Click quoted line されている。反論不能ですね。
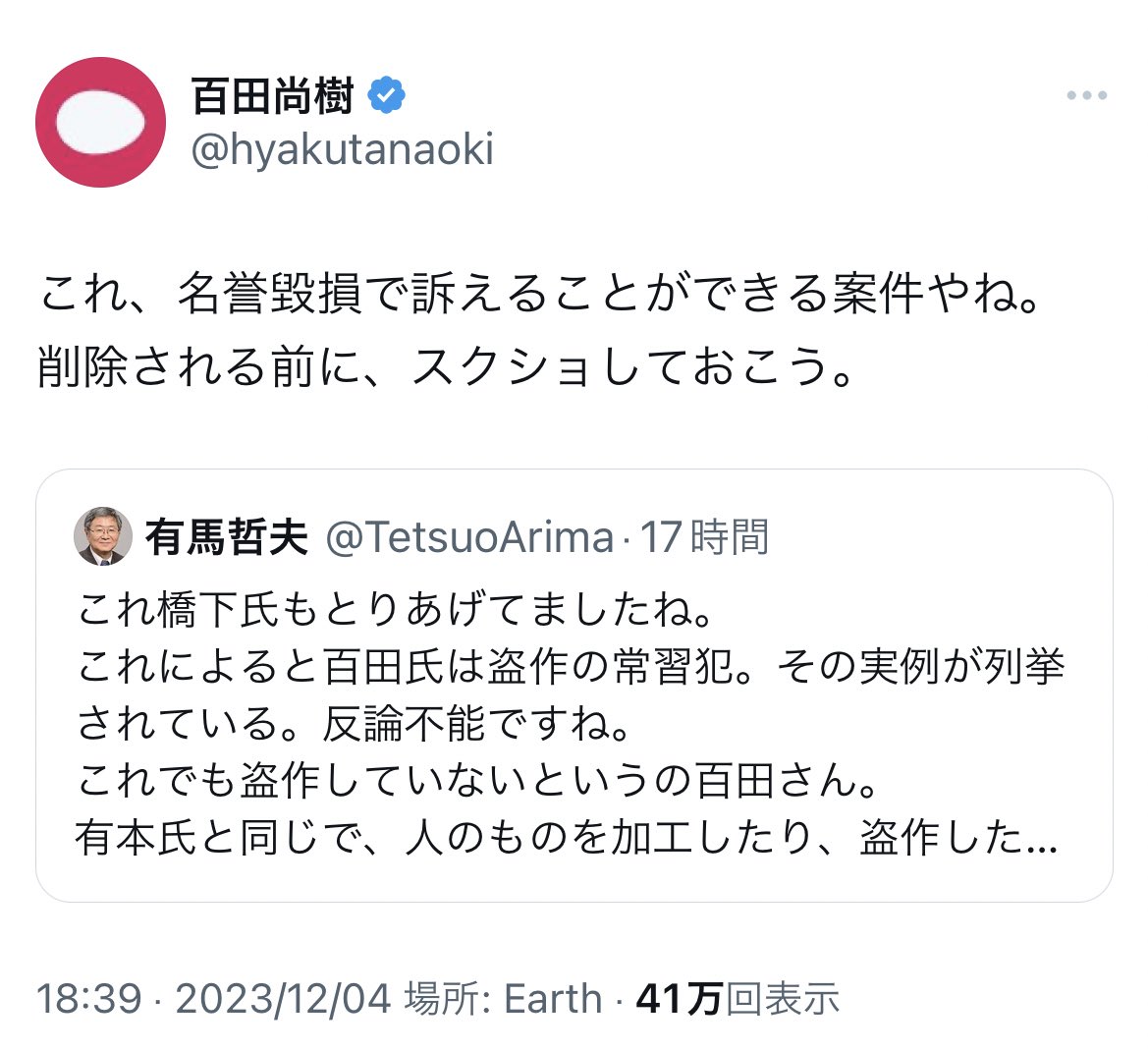 click(354, 724)
